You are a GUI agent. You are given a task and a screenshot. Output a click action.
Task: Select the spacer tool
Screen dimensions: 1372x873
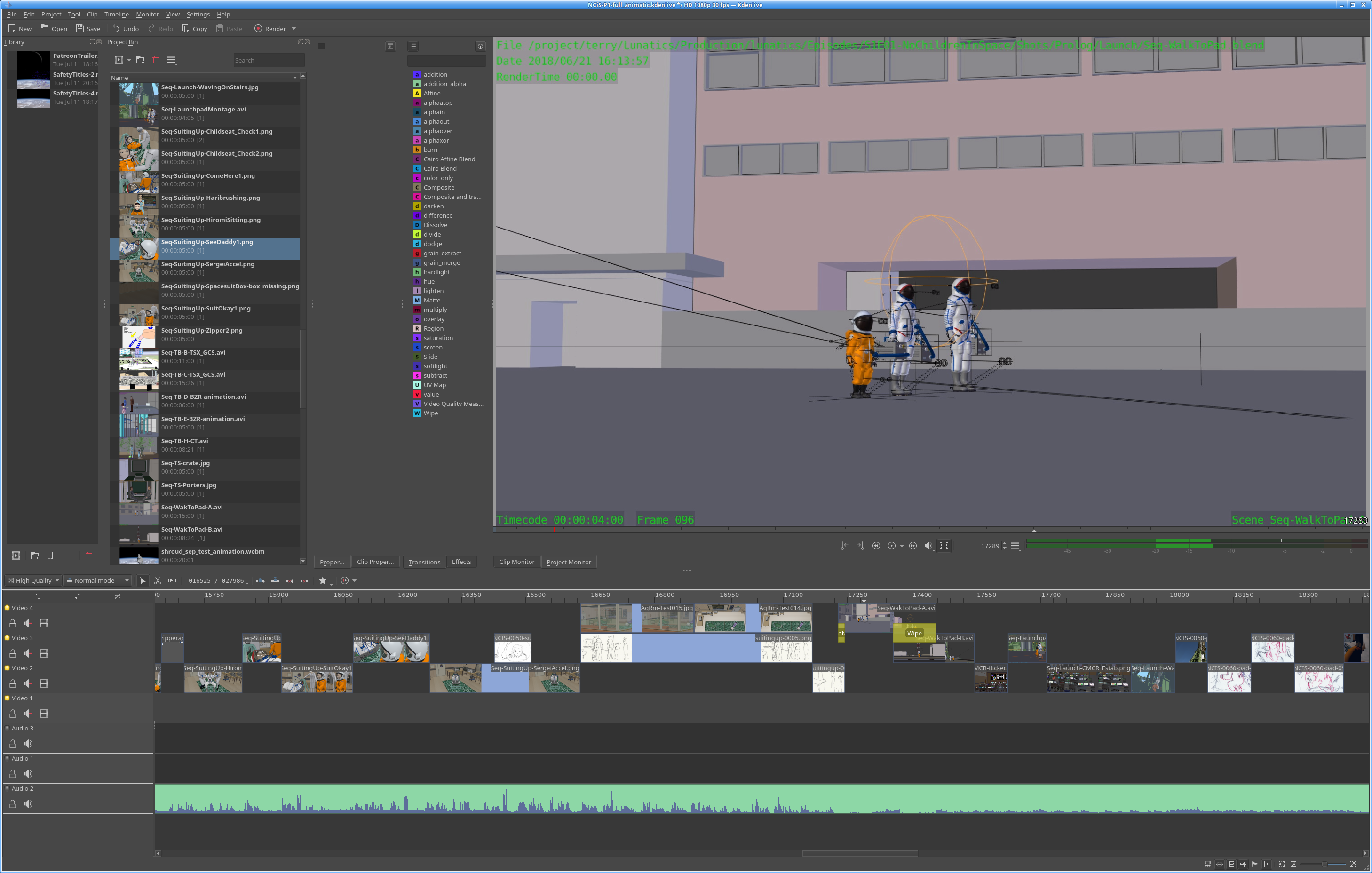coord(172,581)
